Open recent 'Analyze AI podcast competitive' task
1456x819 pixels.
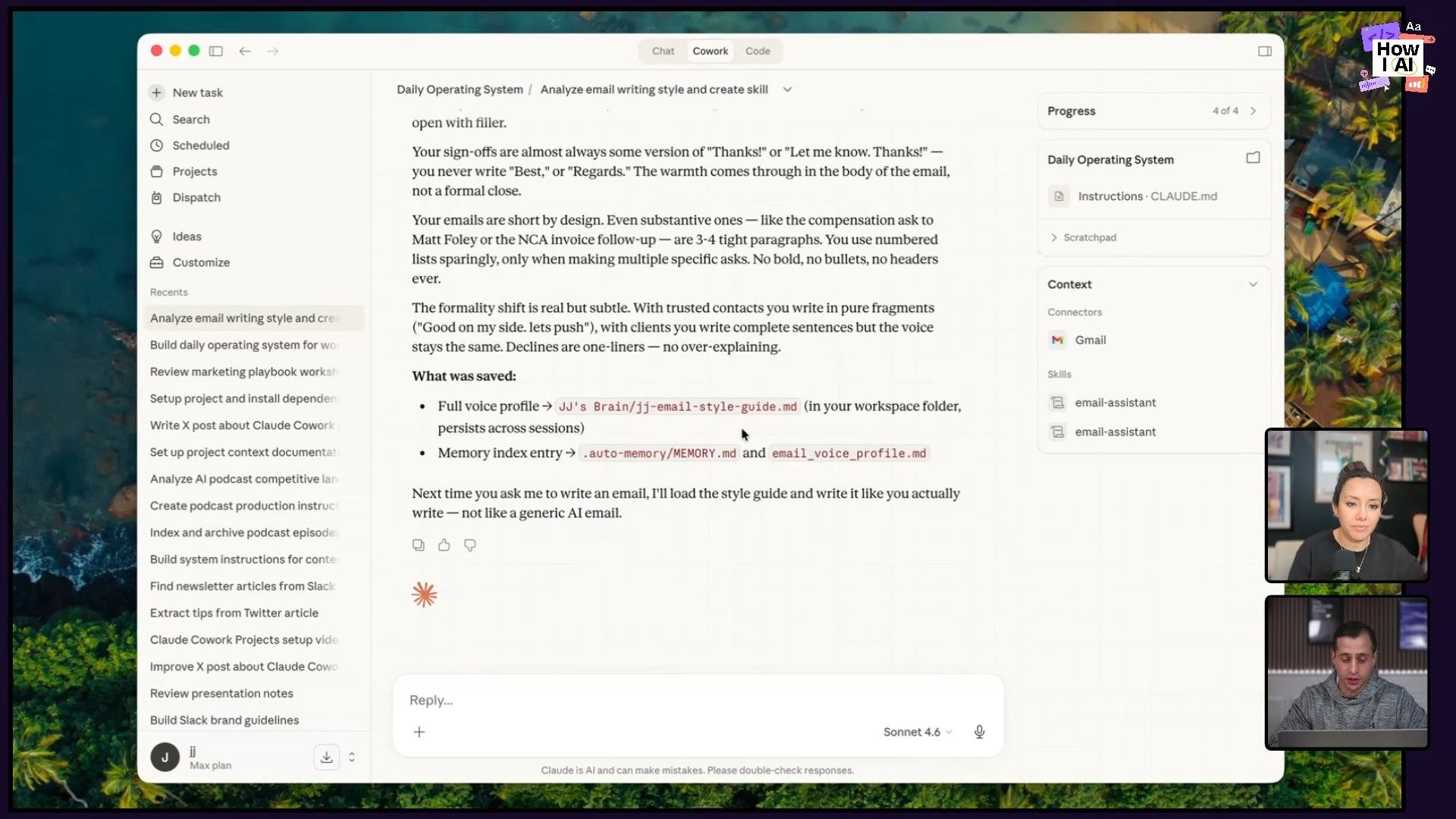click(244, 479)
